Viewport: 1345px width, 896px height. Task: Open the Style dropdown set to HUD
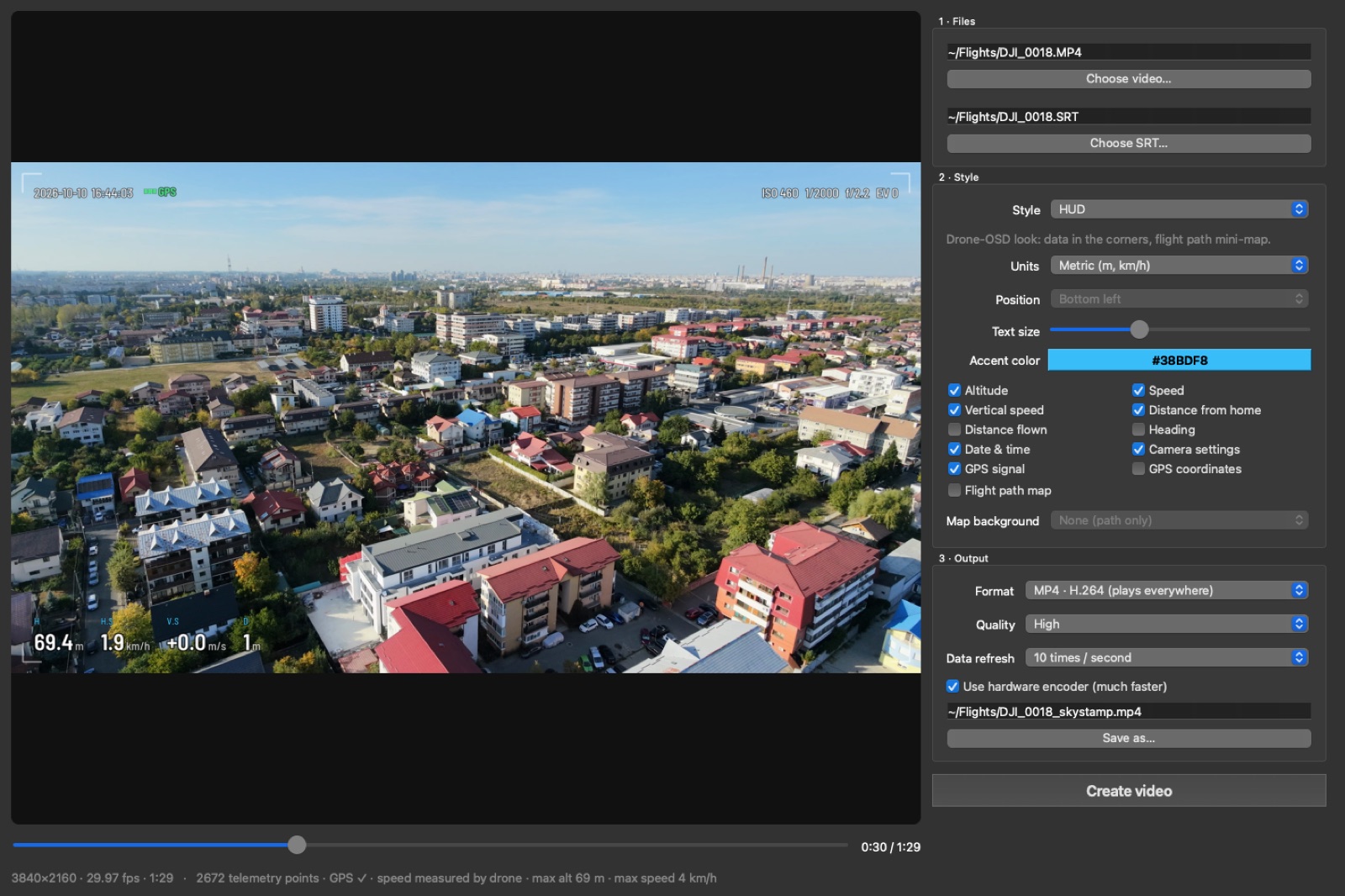coord(1179,209)
